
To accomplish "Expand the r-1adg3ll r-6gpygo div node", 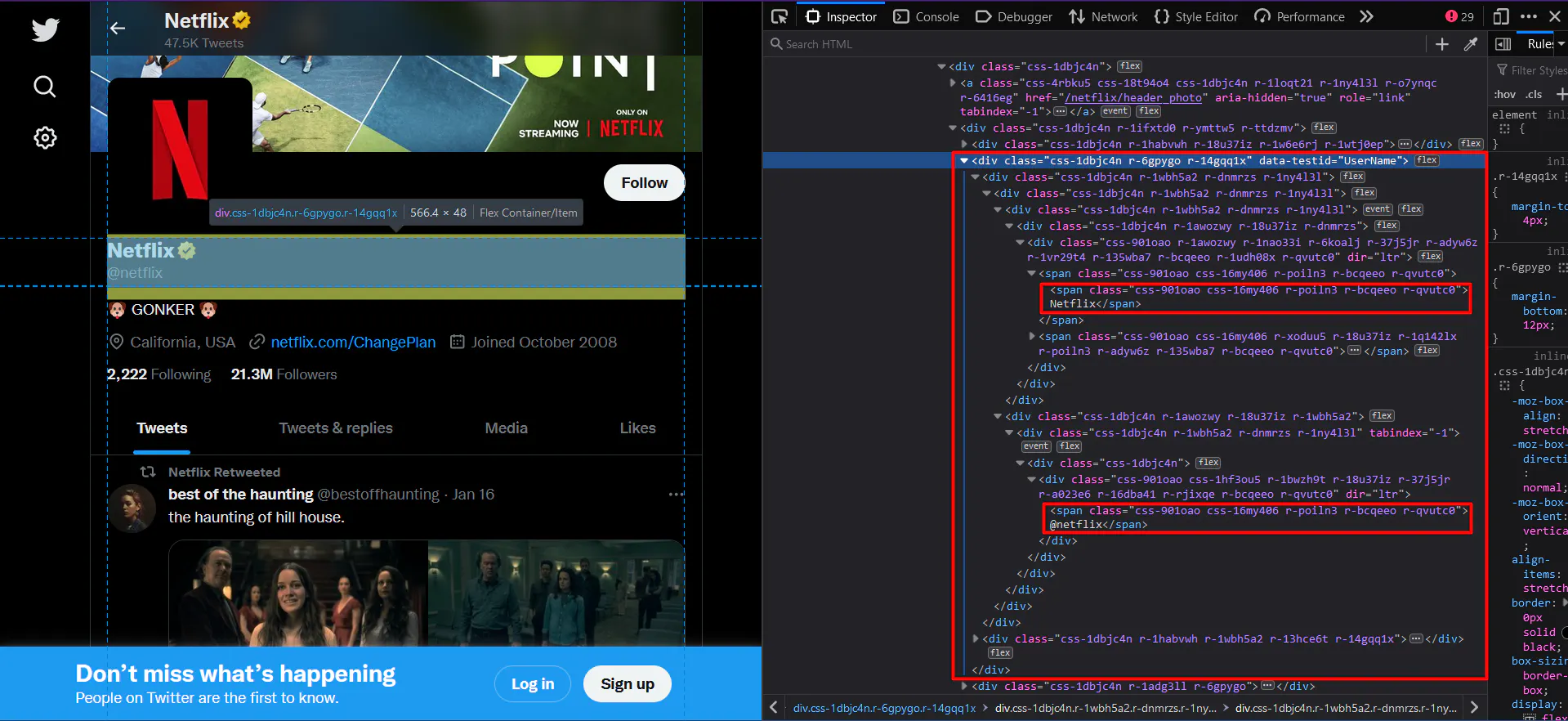I will pyautogui.click(x=964, y=686).
